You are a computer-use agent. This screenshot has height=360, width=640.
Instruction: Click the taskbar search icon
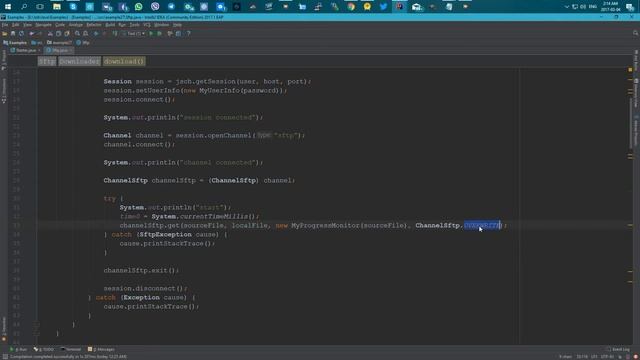[24, 6]
